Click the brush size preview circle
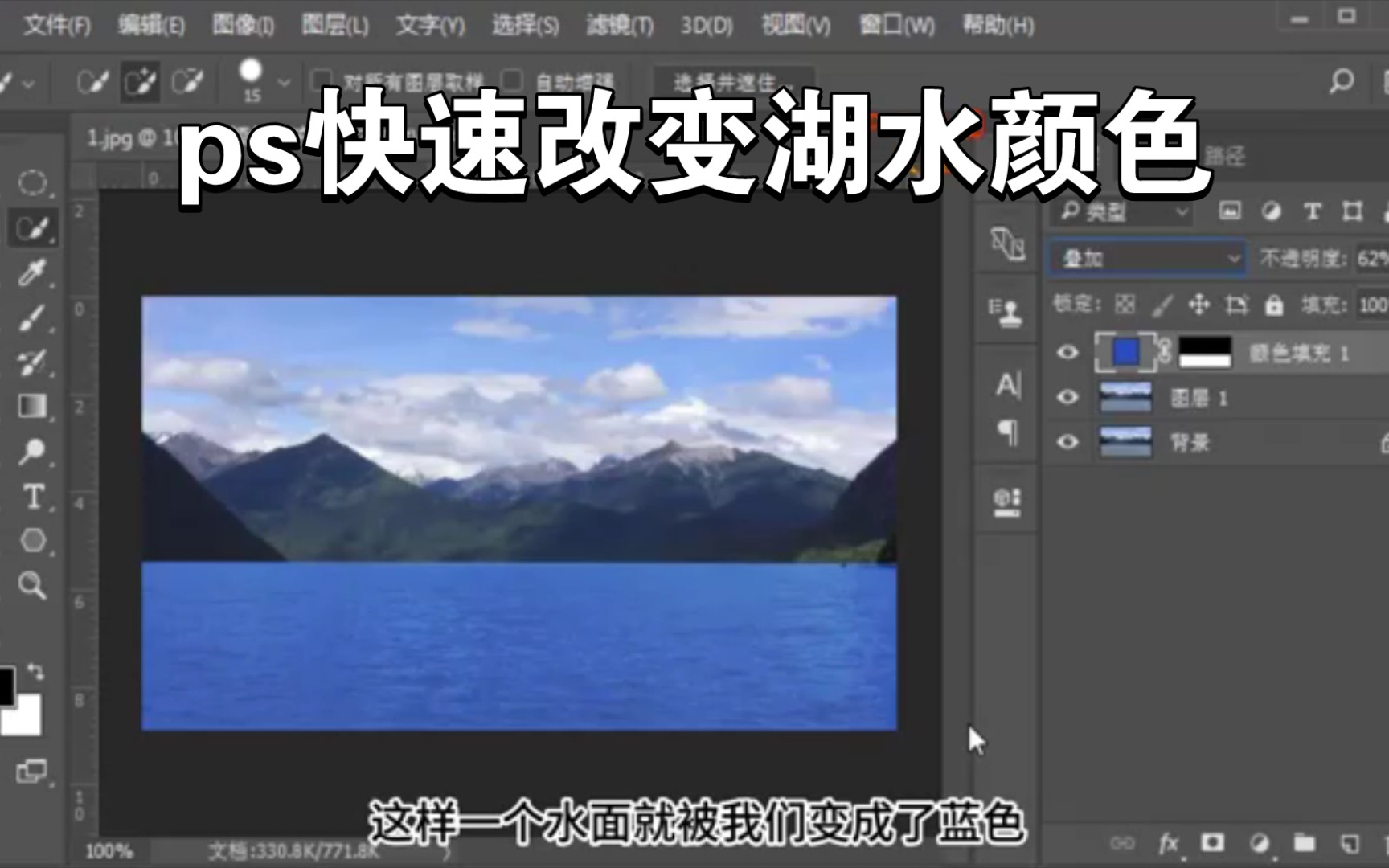 pyautogui.click(x=251, y=71)
